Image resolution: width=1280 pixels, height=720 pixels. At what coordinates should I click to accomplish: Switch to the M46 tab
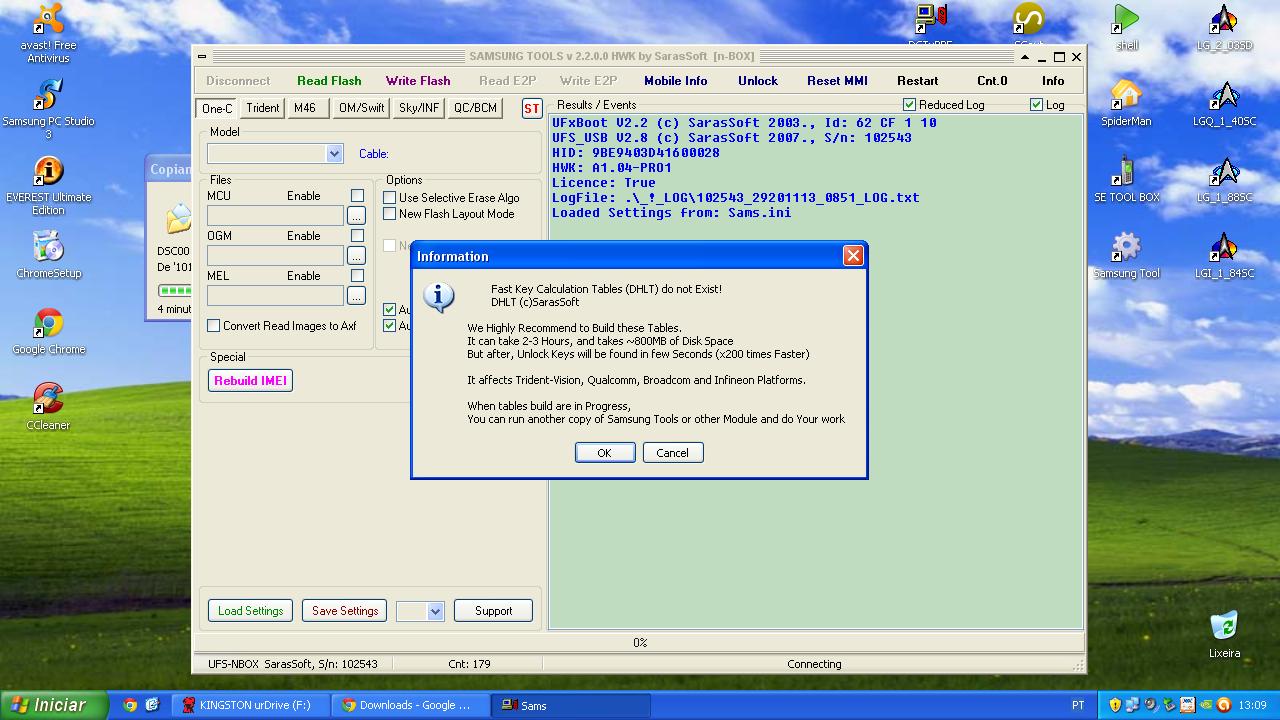pyautogui.click(x=308, y=108)
